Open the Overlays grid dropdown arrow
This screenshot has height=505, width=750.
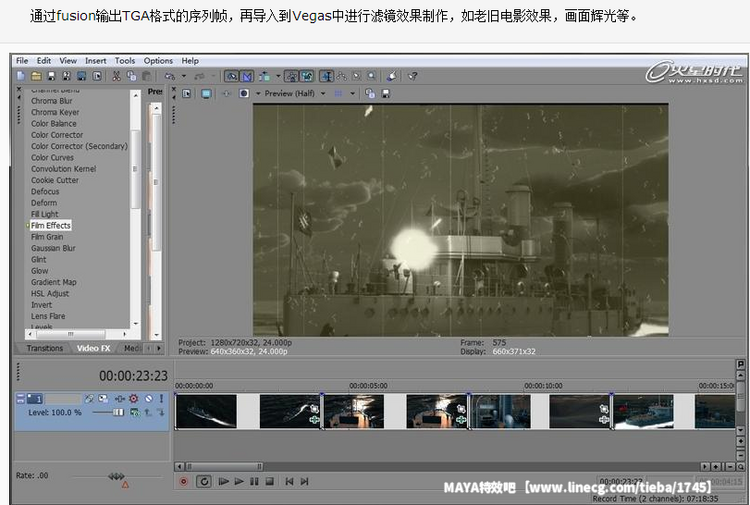(353, 94)
